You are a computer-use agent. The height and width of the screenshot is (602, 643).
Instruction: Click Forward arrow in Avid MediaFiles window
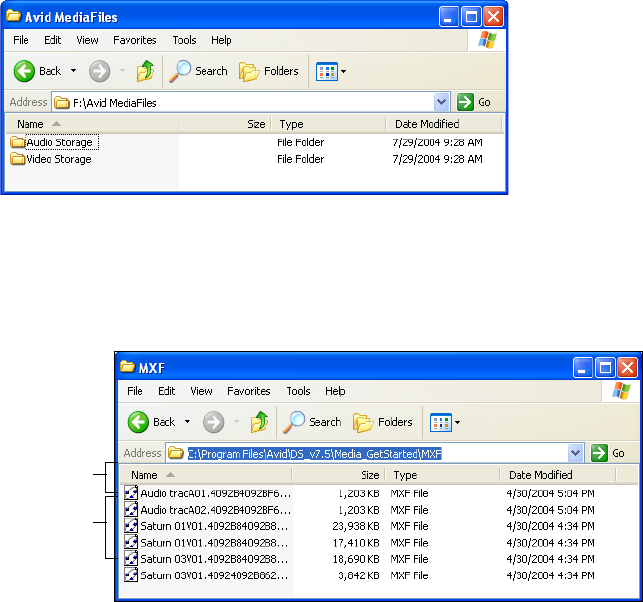click(100, 71)
